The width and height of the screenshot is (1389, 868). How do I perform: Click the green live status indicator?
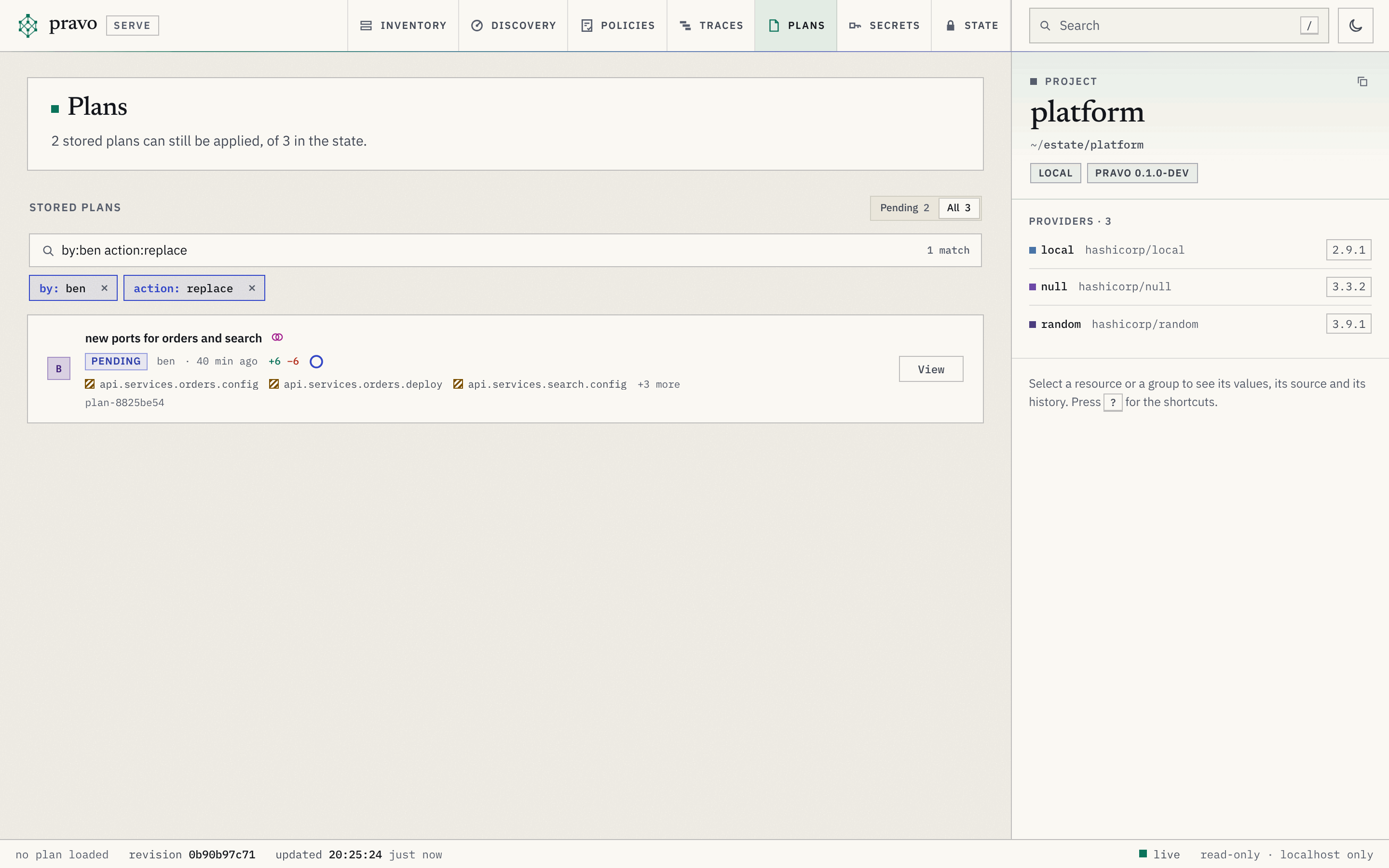click(1143, 854)
